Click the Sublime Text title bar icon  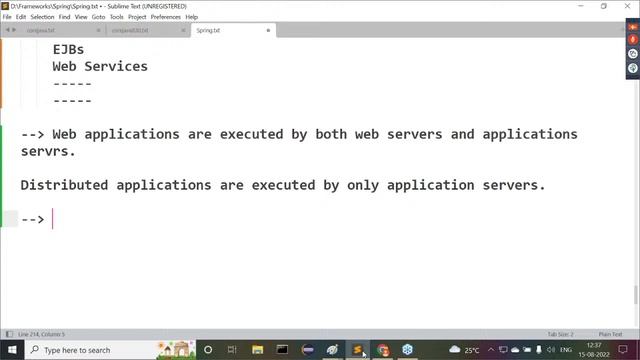click(5, 6)
